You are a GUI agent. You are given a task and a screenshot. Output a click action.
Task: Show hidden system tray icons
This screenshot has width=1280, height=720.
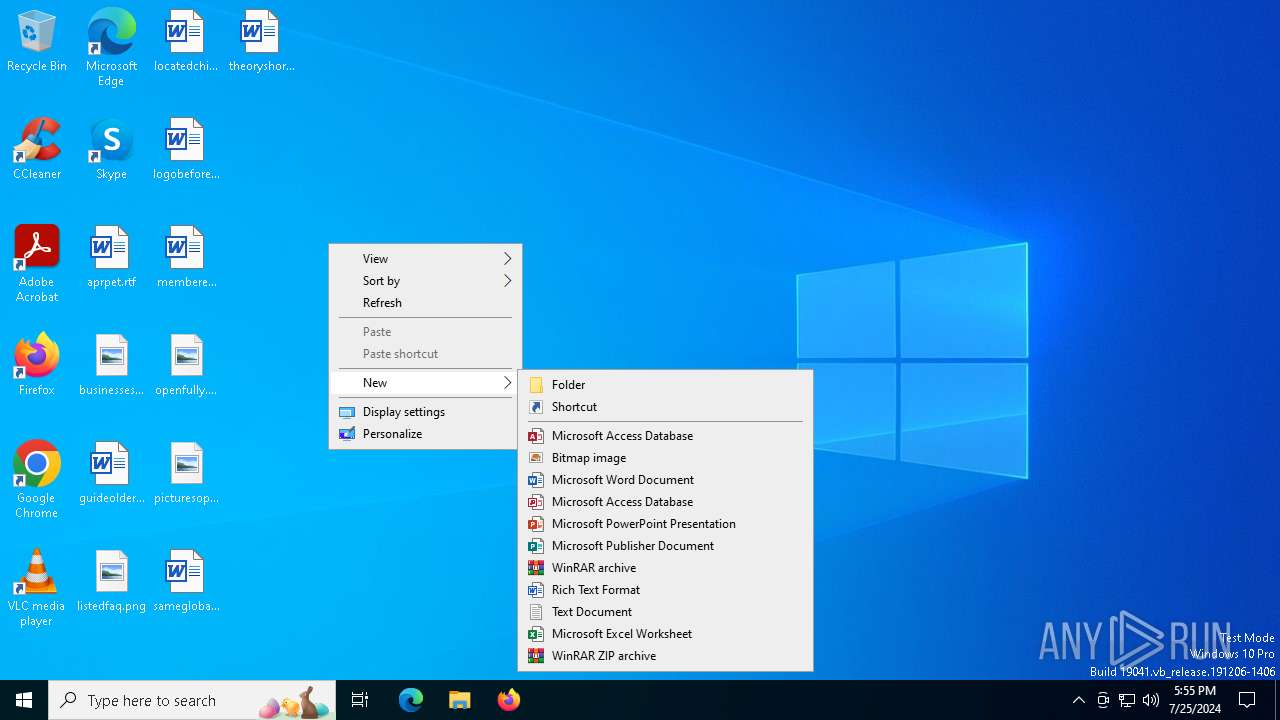pos(1078,700)
